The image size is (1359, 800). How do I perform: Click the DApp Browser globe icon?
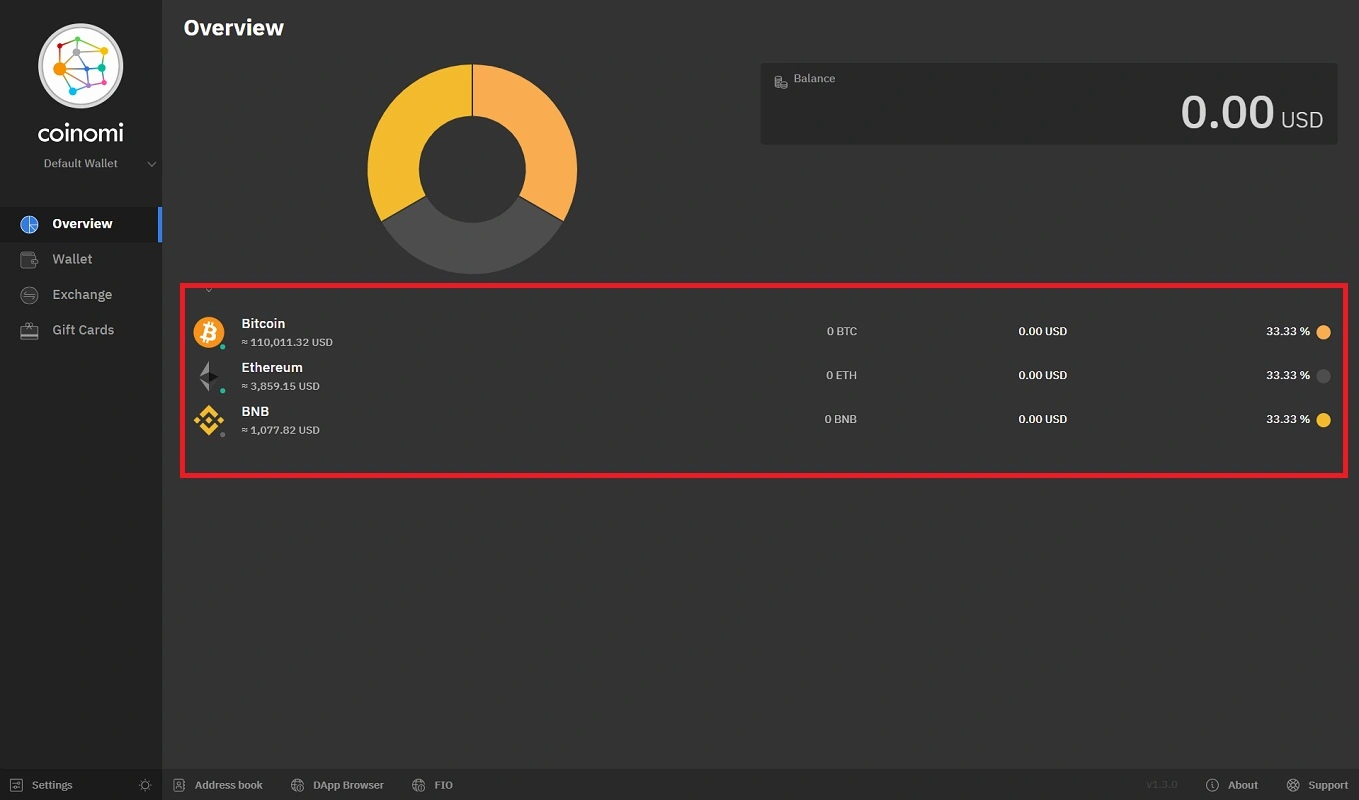tap(297, 785)
